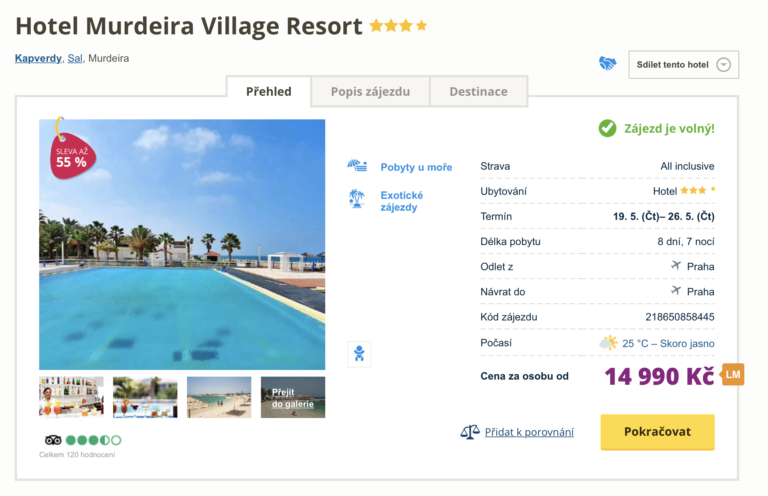Viewport: 768px width, 496px height.
Task: Click the green checkmark availability icon
Action: 607,128
